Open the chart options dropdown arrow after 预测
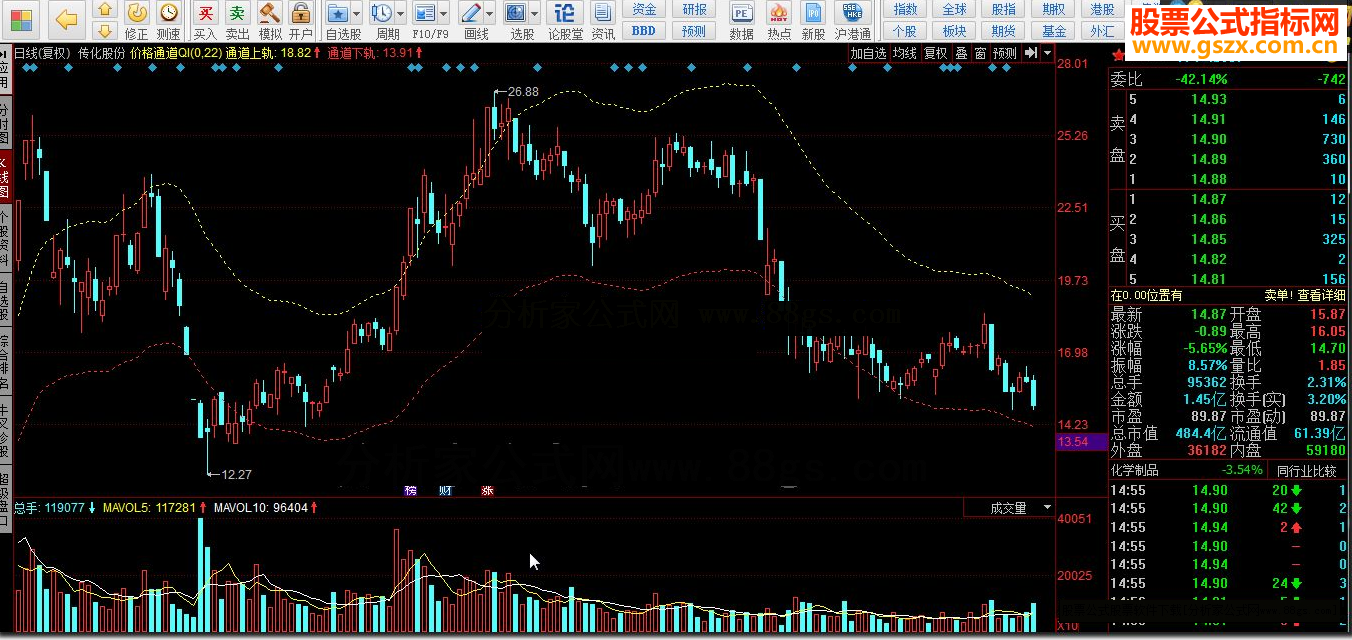The image size is (1352, 640). pos(1047,53)
